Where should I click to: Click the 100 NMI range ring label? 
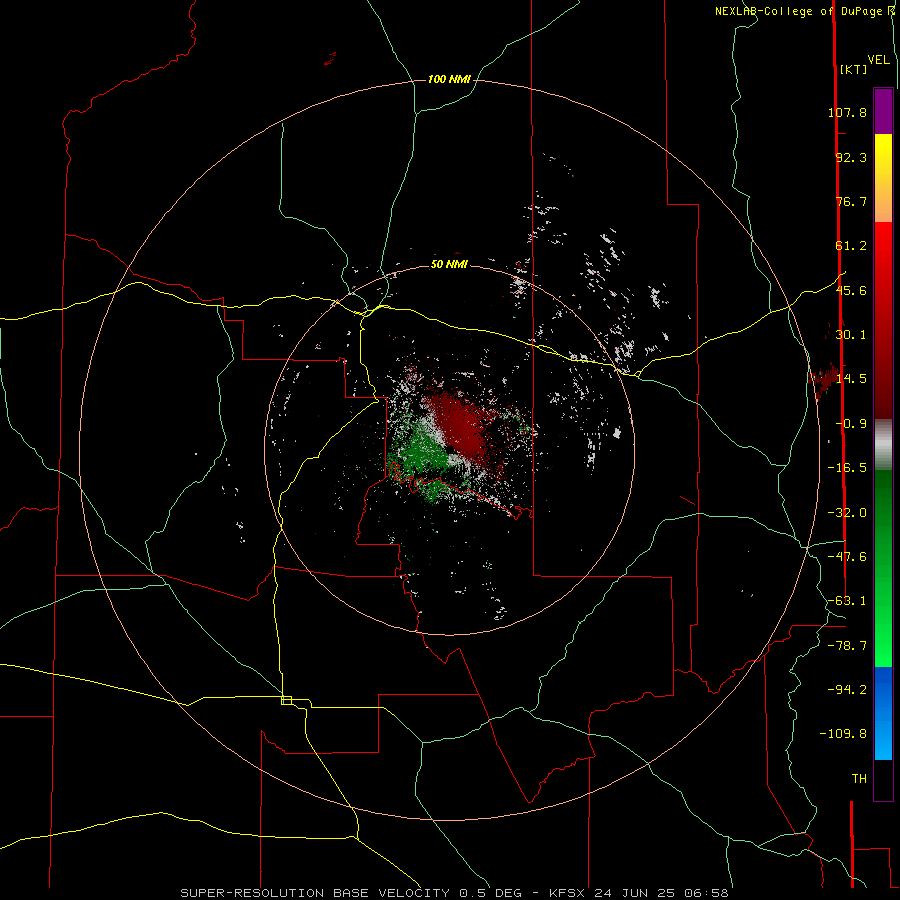tap(449, 79)
